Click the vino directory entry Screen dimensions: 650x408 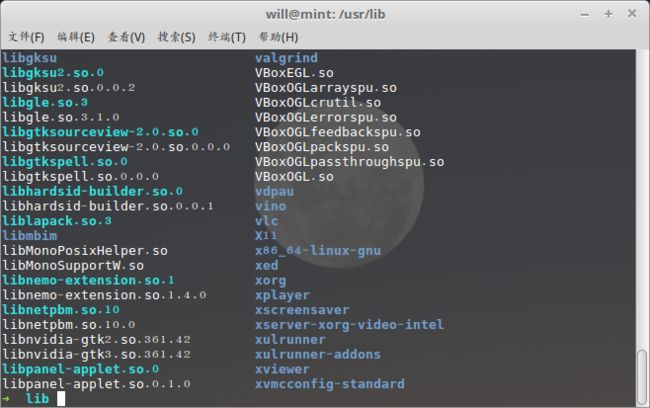(271, 206)
